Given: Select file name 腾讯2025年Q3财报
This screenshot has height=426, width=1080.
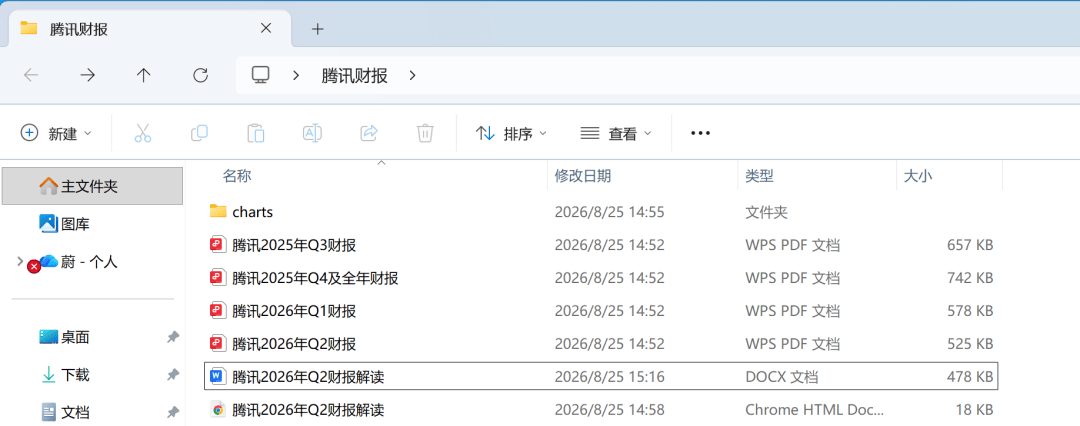Looking at the screenshot, I should 294,245.
